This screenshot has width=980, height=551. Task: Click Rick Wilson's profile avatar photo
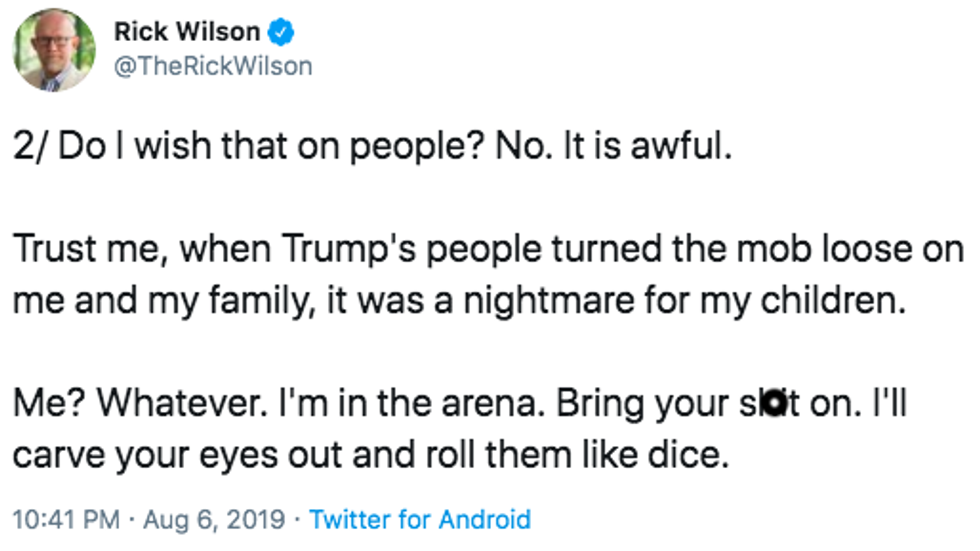[55, 49]
